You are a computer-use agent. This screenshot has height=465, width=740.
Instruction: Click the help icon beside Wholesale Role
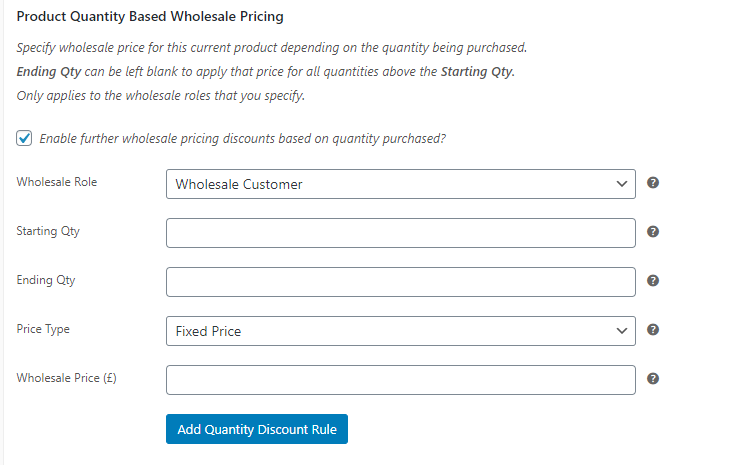pos(653,183)
